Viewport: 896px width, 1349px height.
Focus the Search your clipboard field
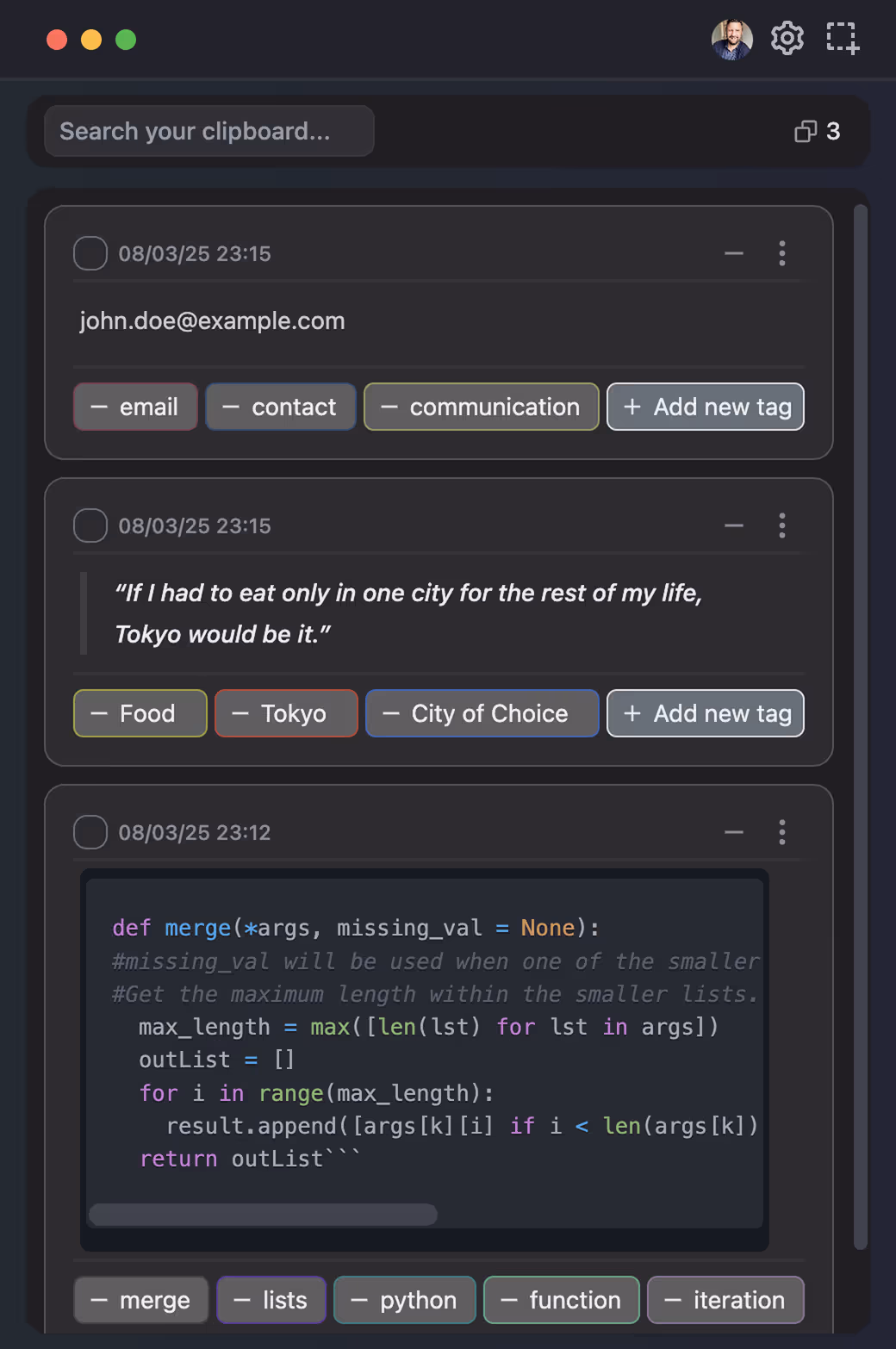(x=209, y=131)
